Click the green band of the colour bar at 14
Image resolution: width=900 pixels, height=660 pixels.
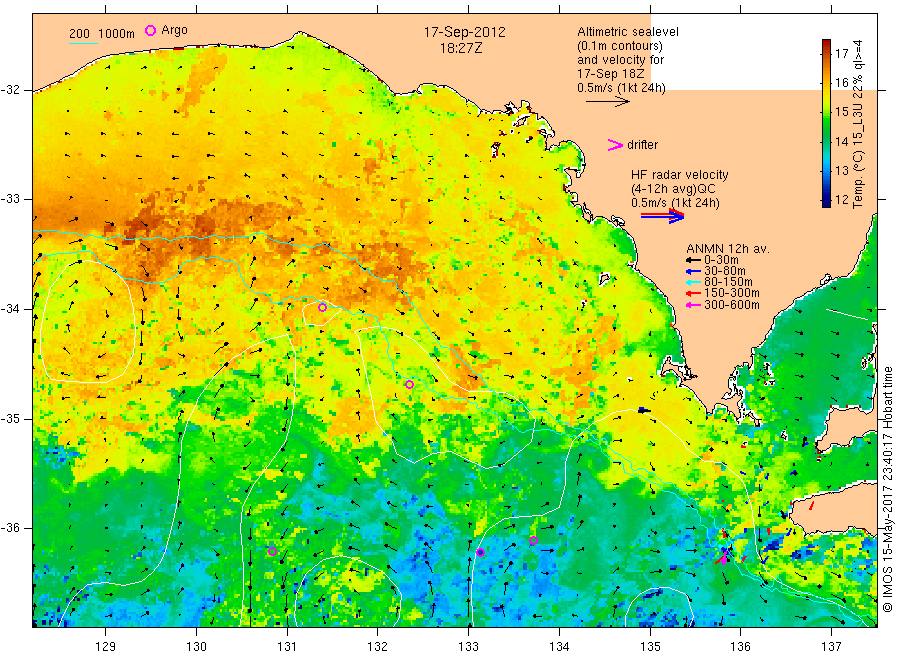coord(827,141)
